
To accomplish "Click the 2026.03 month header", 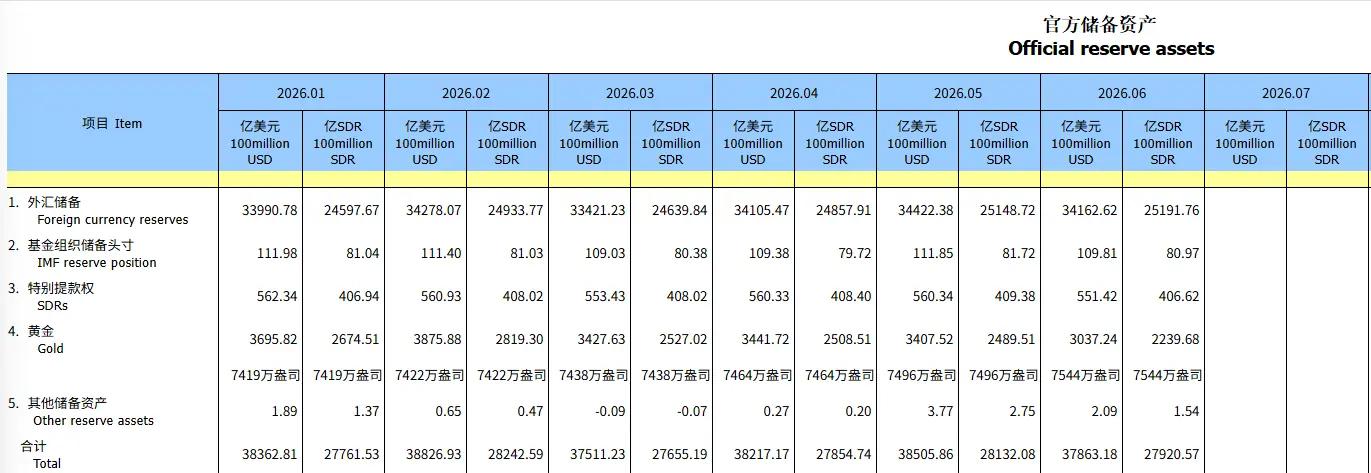I will [x=630, y=93].
